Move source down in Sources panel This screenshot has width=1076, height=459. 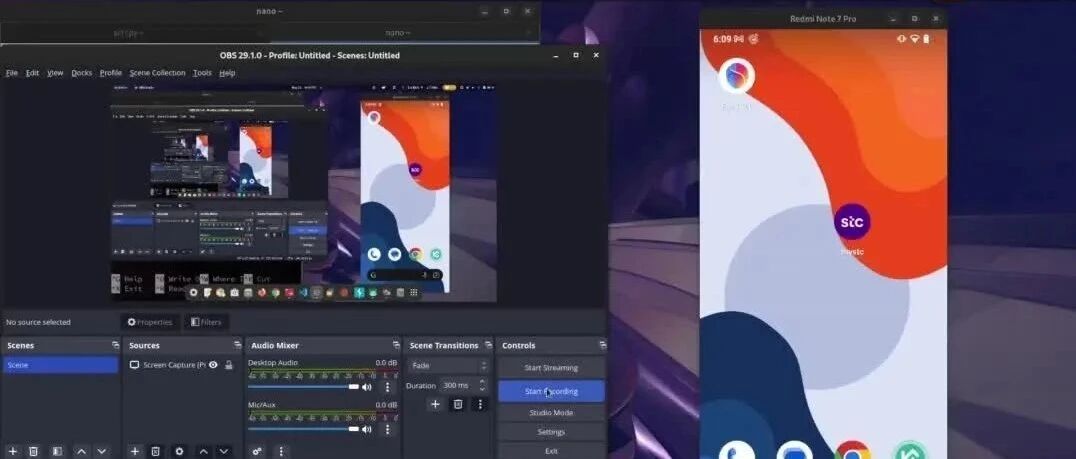tap(224, 451)
